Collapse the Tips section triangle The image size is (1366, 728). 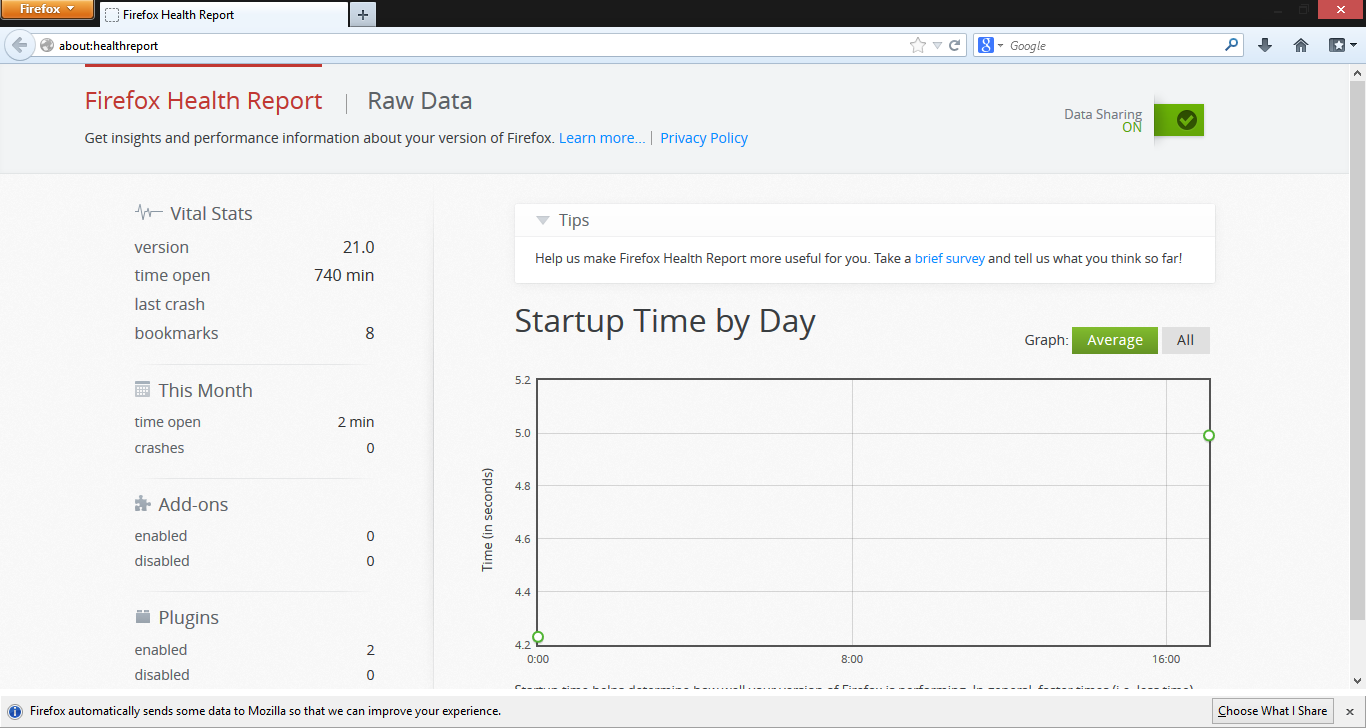point(543,220)
